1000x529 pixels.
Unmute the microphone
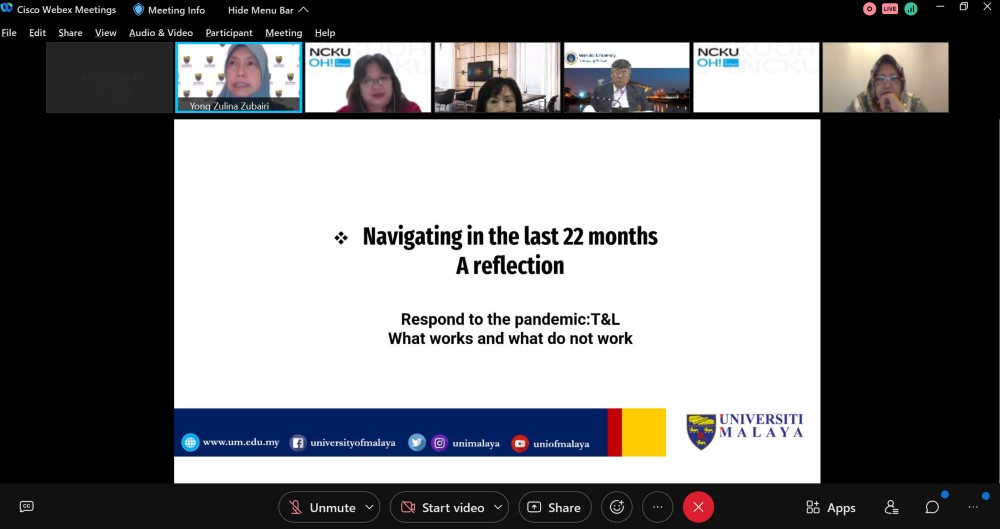point(322,507)
